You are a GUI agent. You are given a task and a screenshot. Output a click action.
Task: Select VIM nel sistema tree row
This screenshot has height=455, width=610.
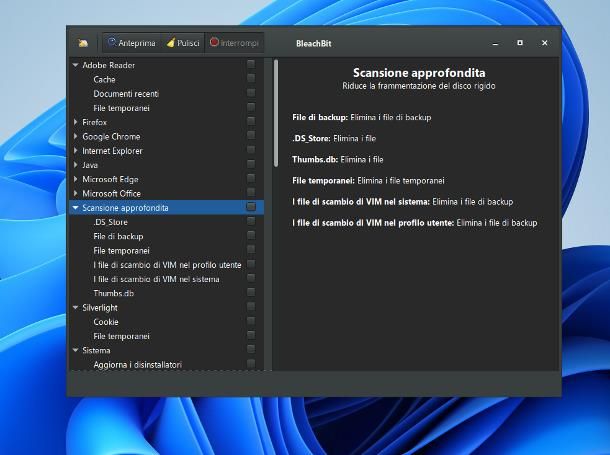[x=167, y=279]
